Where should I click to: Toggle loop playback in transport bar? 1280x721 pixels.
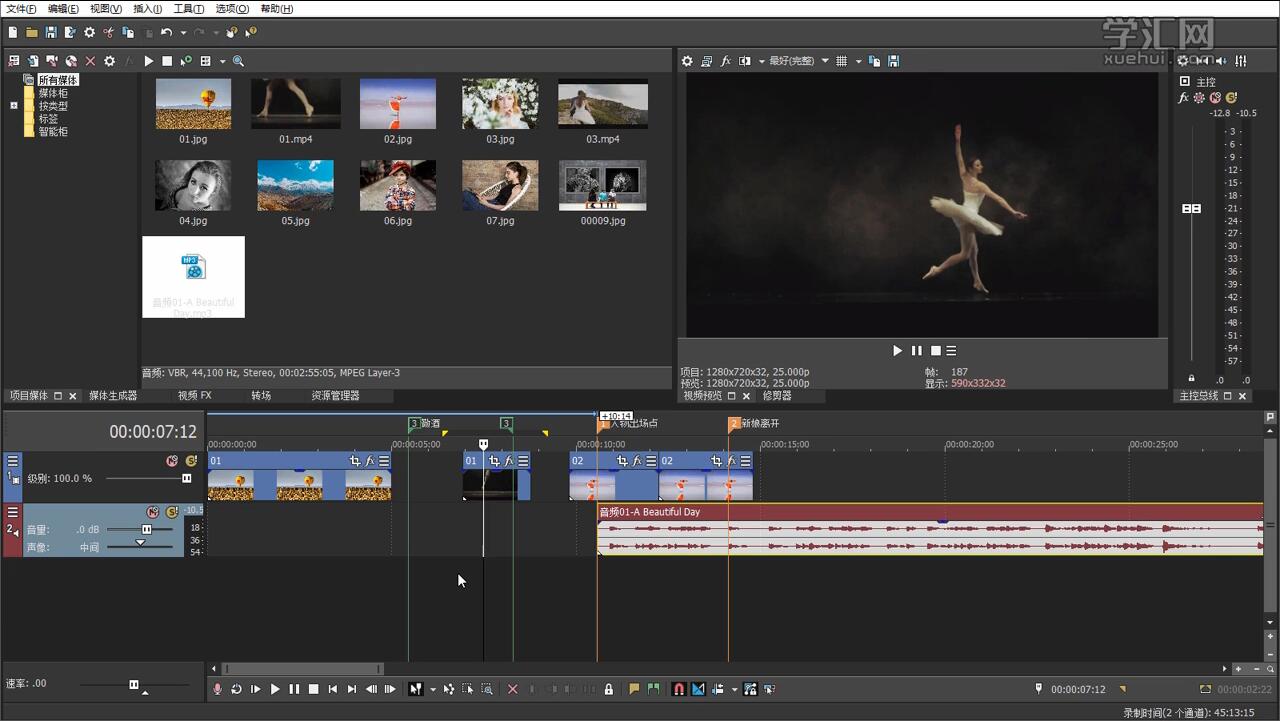coord(237,689)
